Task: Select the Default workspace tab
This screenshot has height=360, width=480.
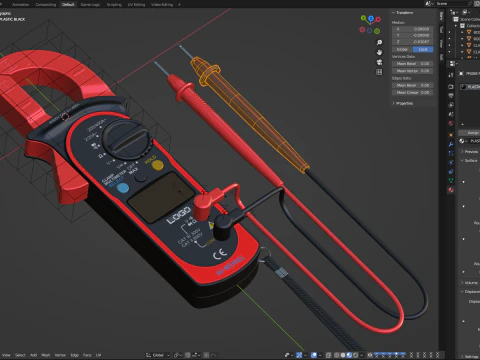Action: tap(68, 5)
